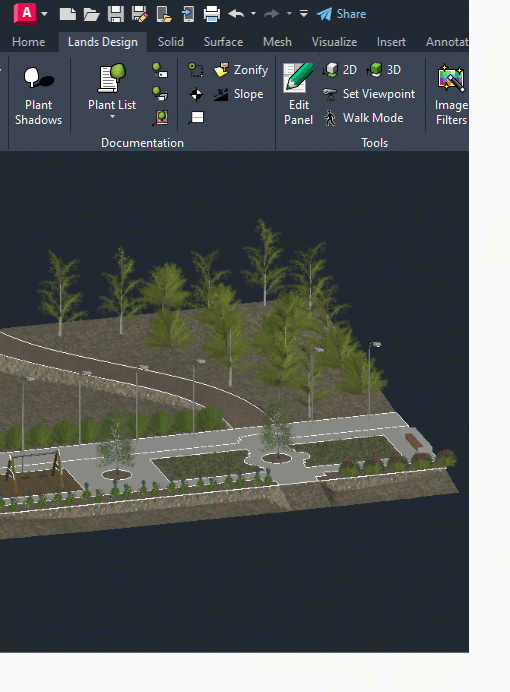Expand the Tools panel title

point(374,143)
